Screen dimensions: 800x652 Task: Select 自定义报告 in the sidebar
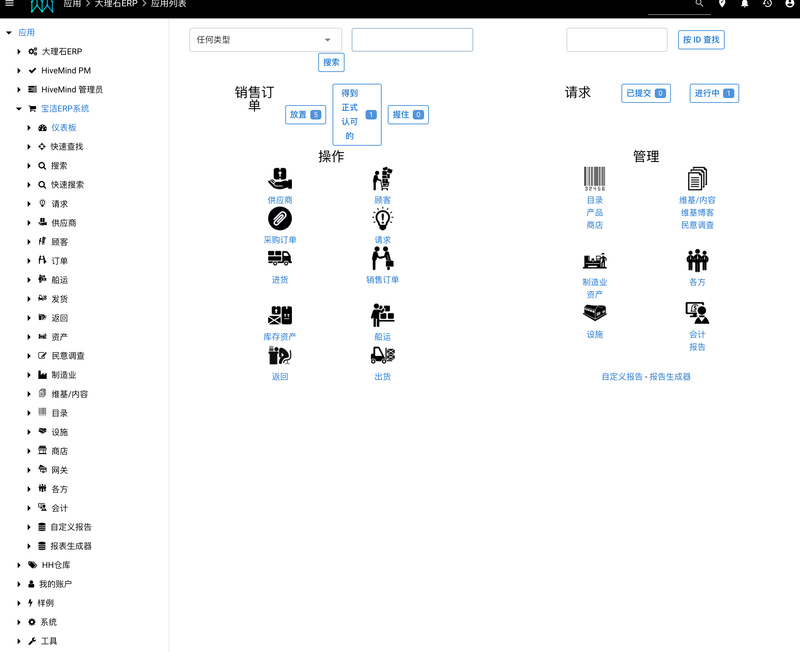coord(71,527)
